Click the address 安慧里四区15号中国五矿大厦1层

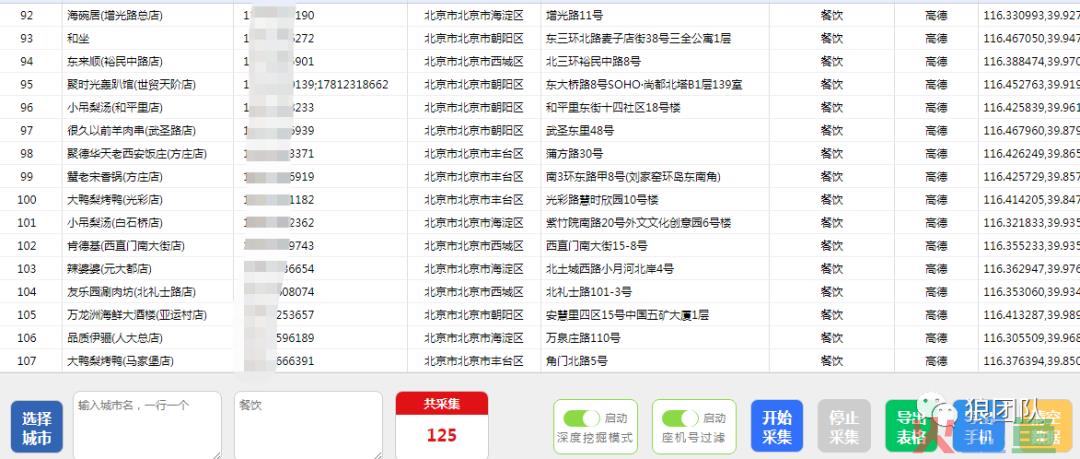click(x=627, y=315)
